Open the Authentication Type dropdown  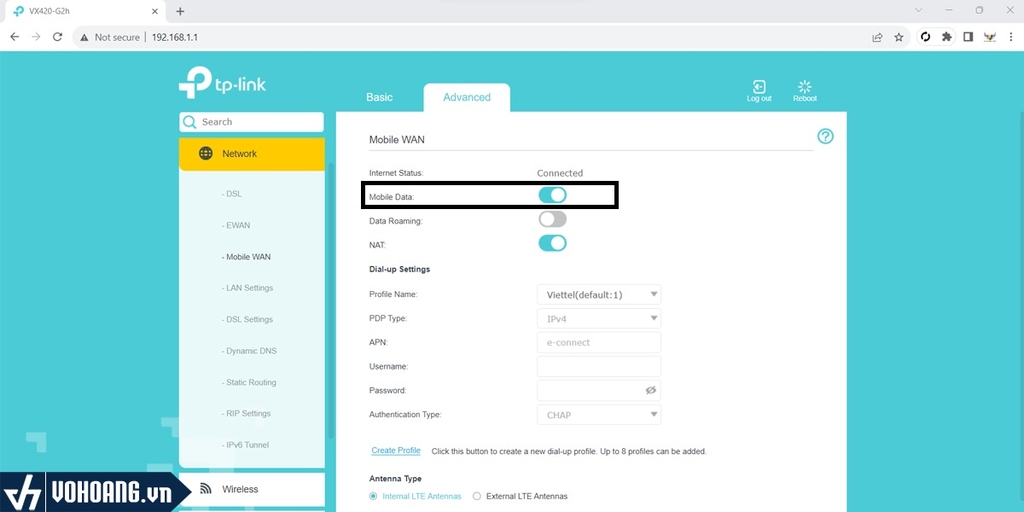[599, 415]
